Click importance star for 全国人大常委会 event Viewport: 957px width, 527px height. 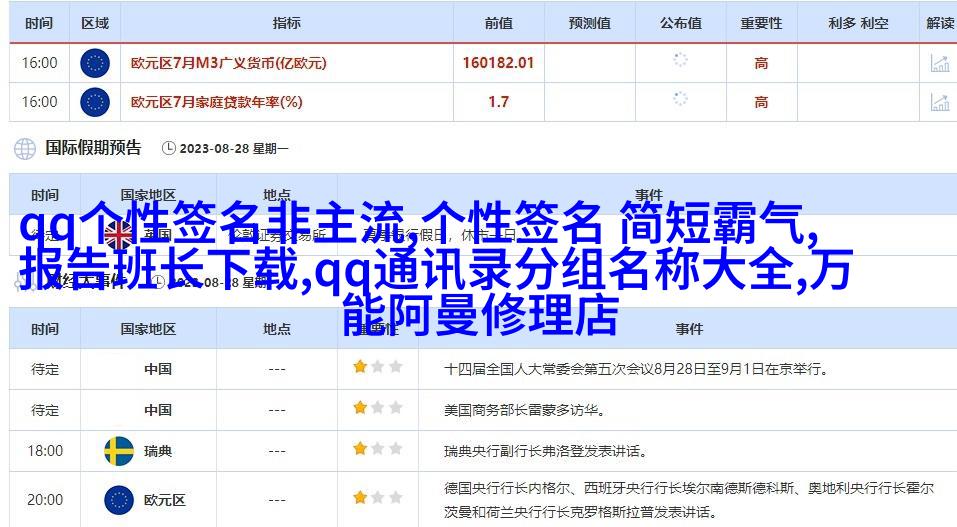(360, 367)
